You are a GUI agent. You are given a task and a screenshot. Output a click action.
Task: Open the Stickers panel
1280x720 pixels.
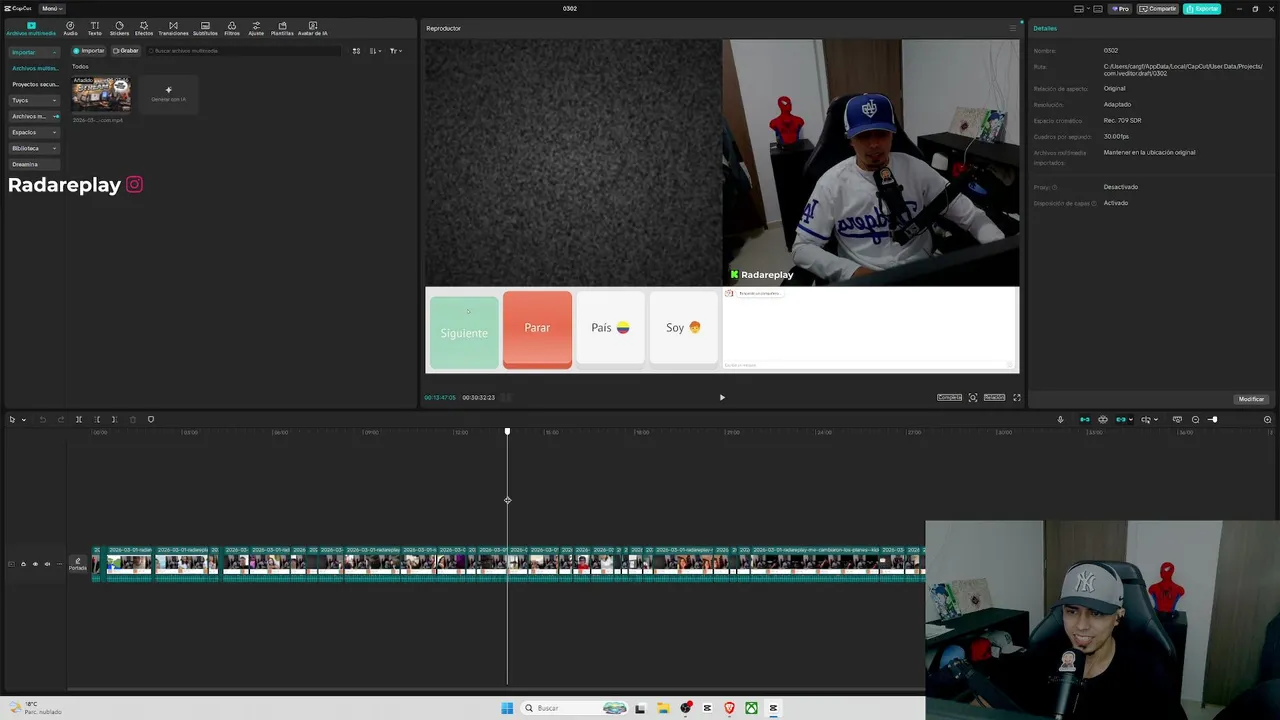(x=119, y=28)
